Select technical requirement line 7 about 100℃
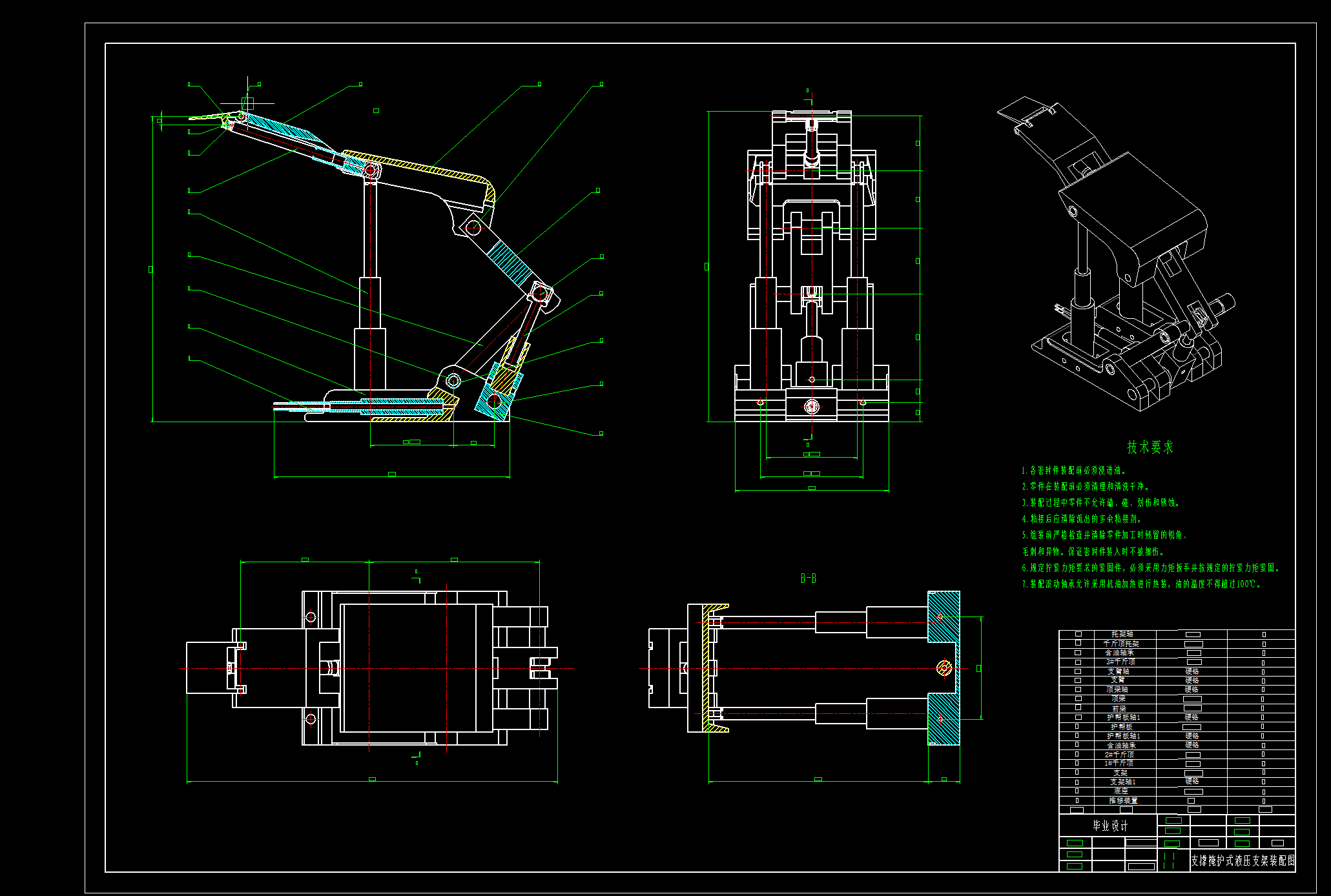 [x=1140, y=584]
